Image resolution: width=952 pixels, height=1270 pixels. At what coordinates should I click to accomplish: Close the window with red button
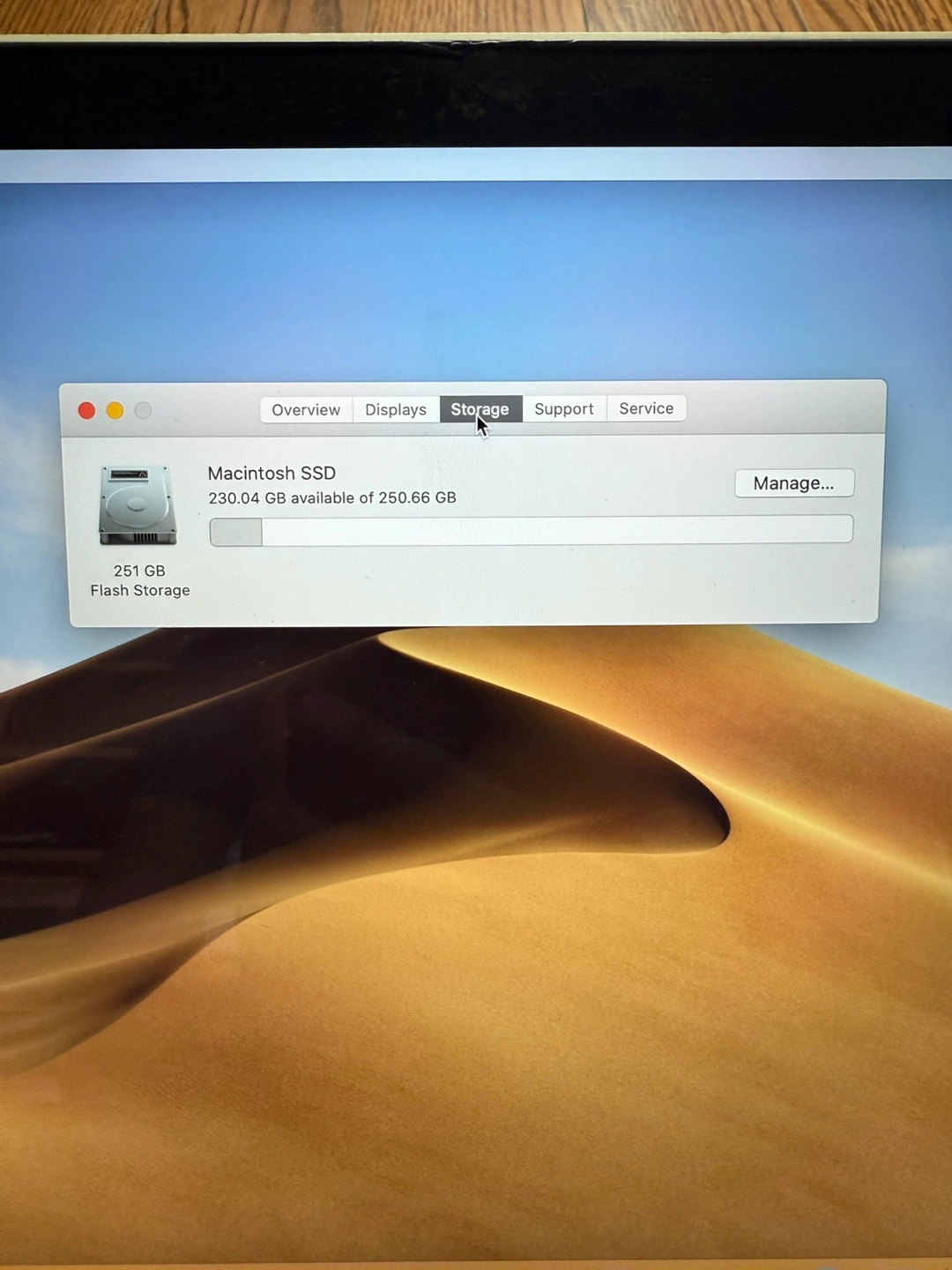[86, 411]
